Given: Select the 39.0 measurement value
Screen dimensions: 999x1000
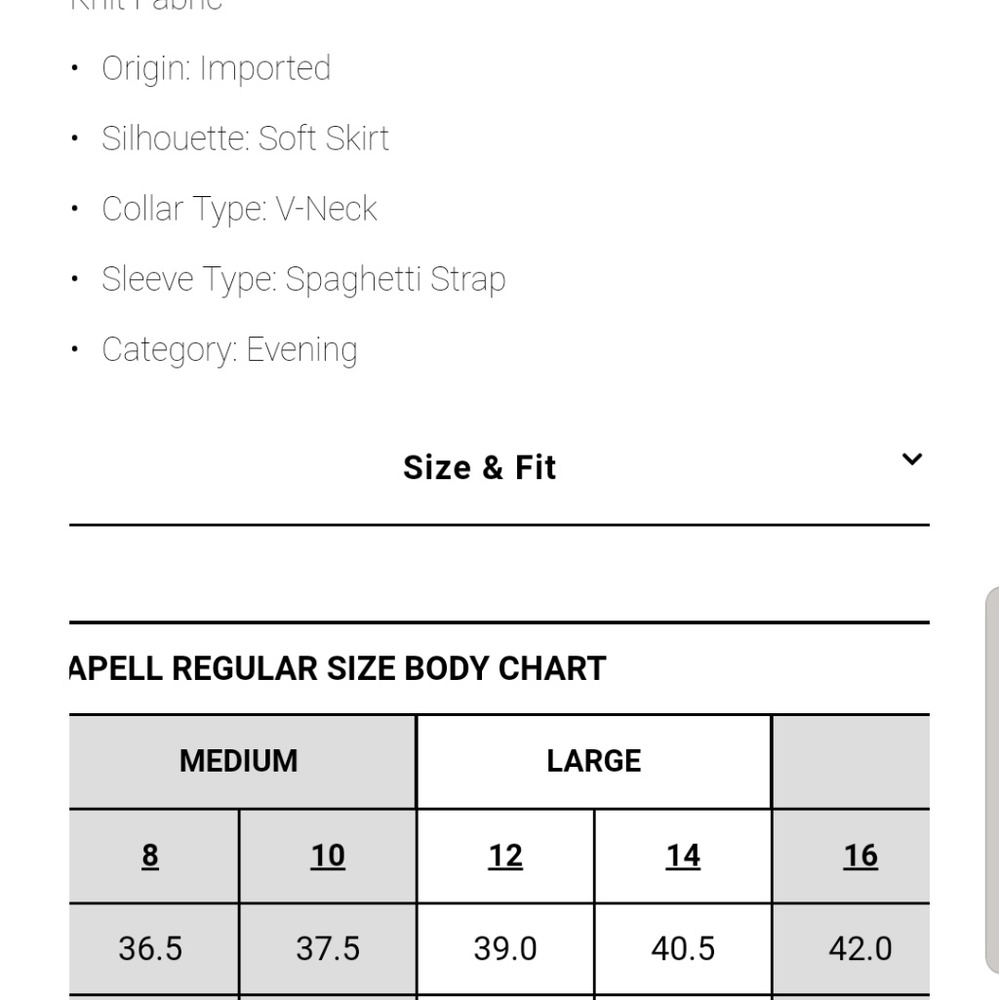Looking at the screenshot, I should coord(505,948).
